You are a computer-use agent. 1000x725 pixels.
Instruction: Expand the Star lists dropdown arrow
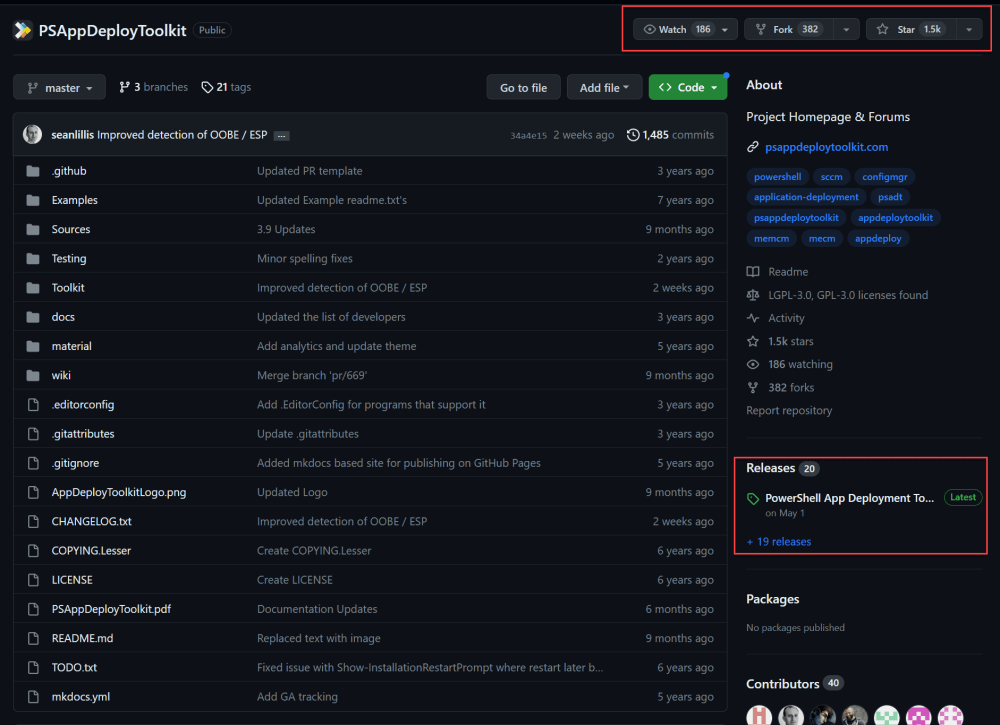969,29
